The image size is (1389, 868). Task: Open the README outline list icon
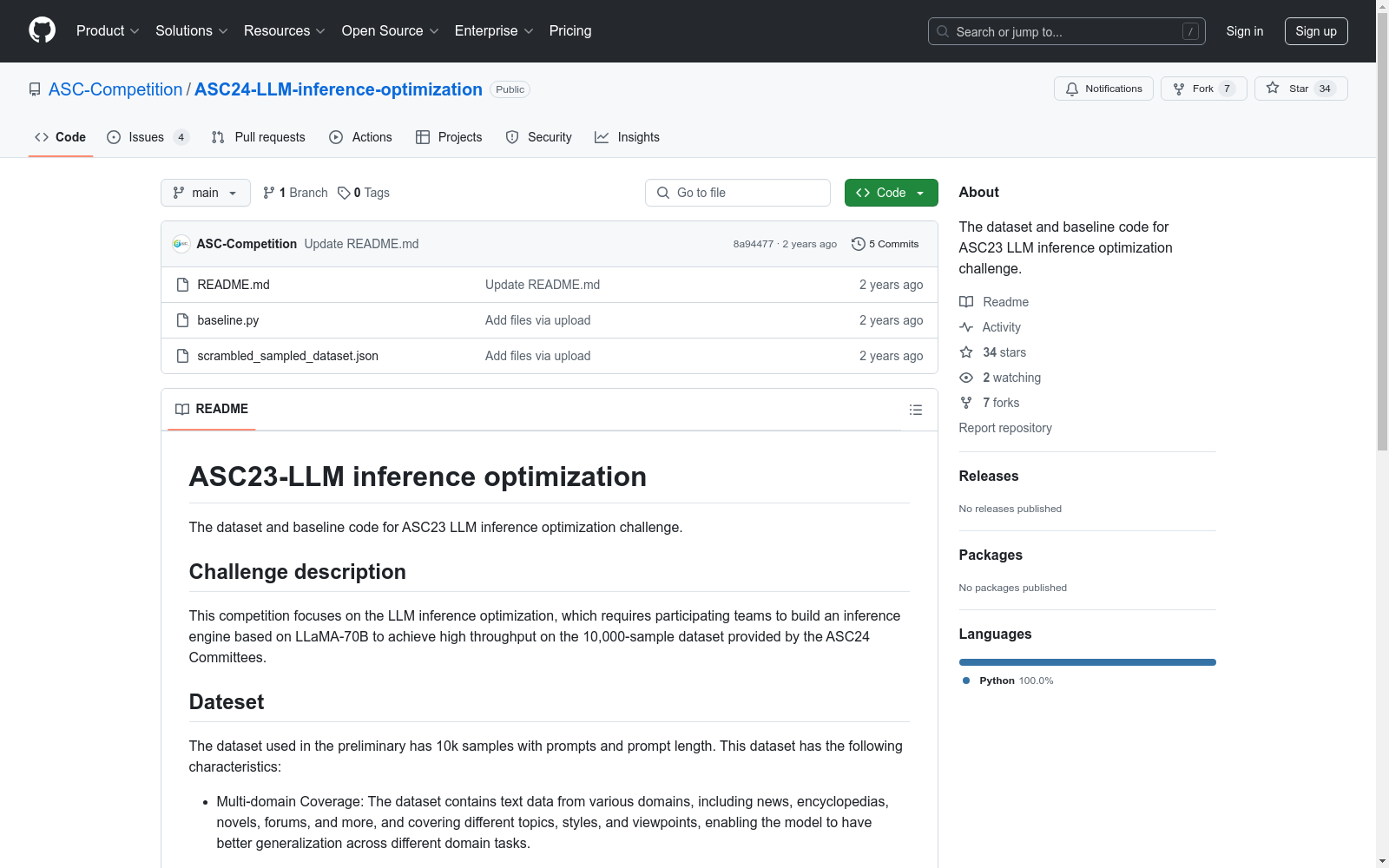tap(915, 410)
